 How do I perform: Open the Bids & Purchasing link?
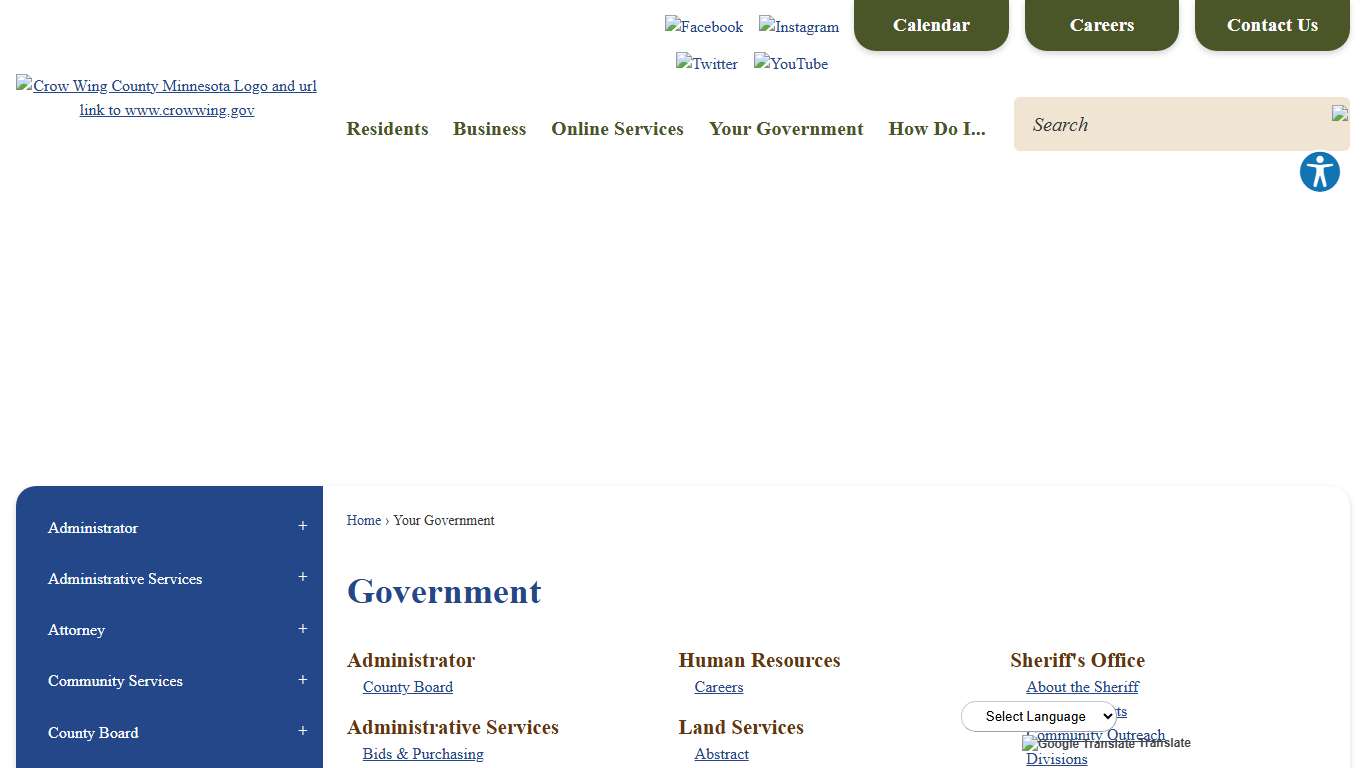tap(423, 754)
